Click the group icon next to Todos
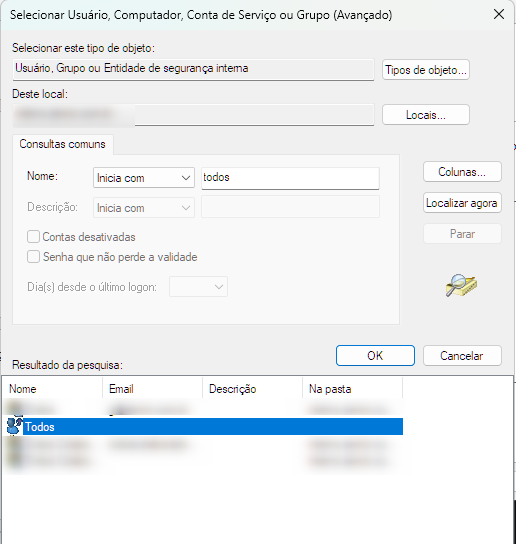Viewport: 516px width, 544px height. pyautogui.click(x=14, y=426)
